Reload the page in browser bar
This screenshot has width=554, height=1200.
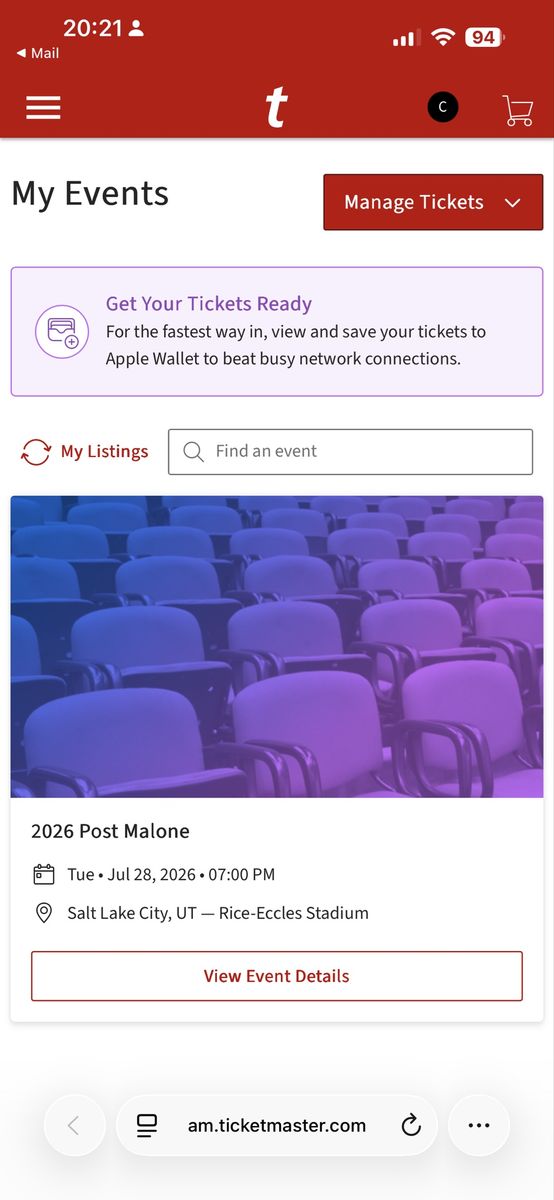coord(411,1126)
